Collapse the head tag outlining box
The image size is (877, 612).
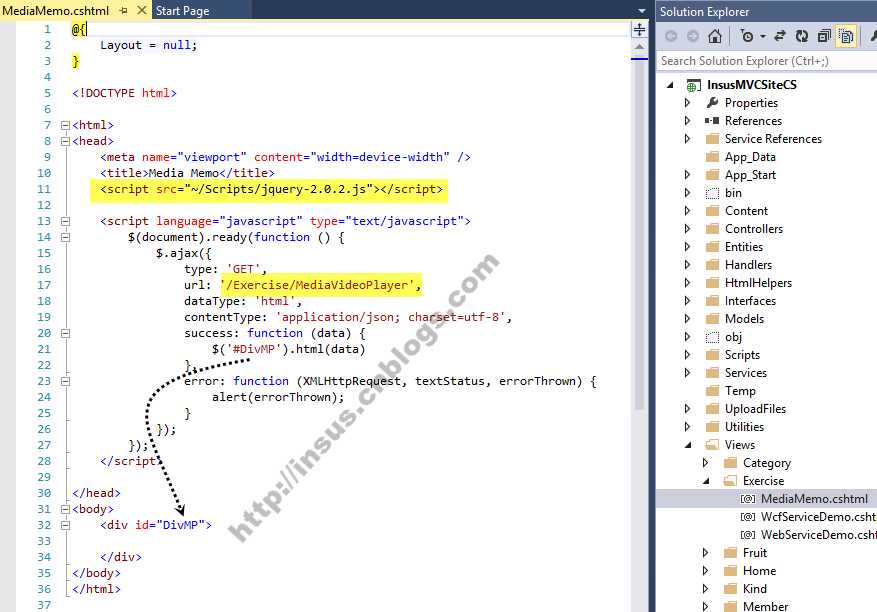point(65,142)
